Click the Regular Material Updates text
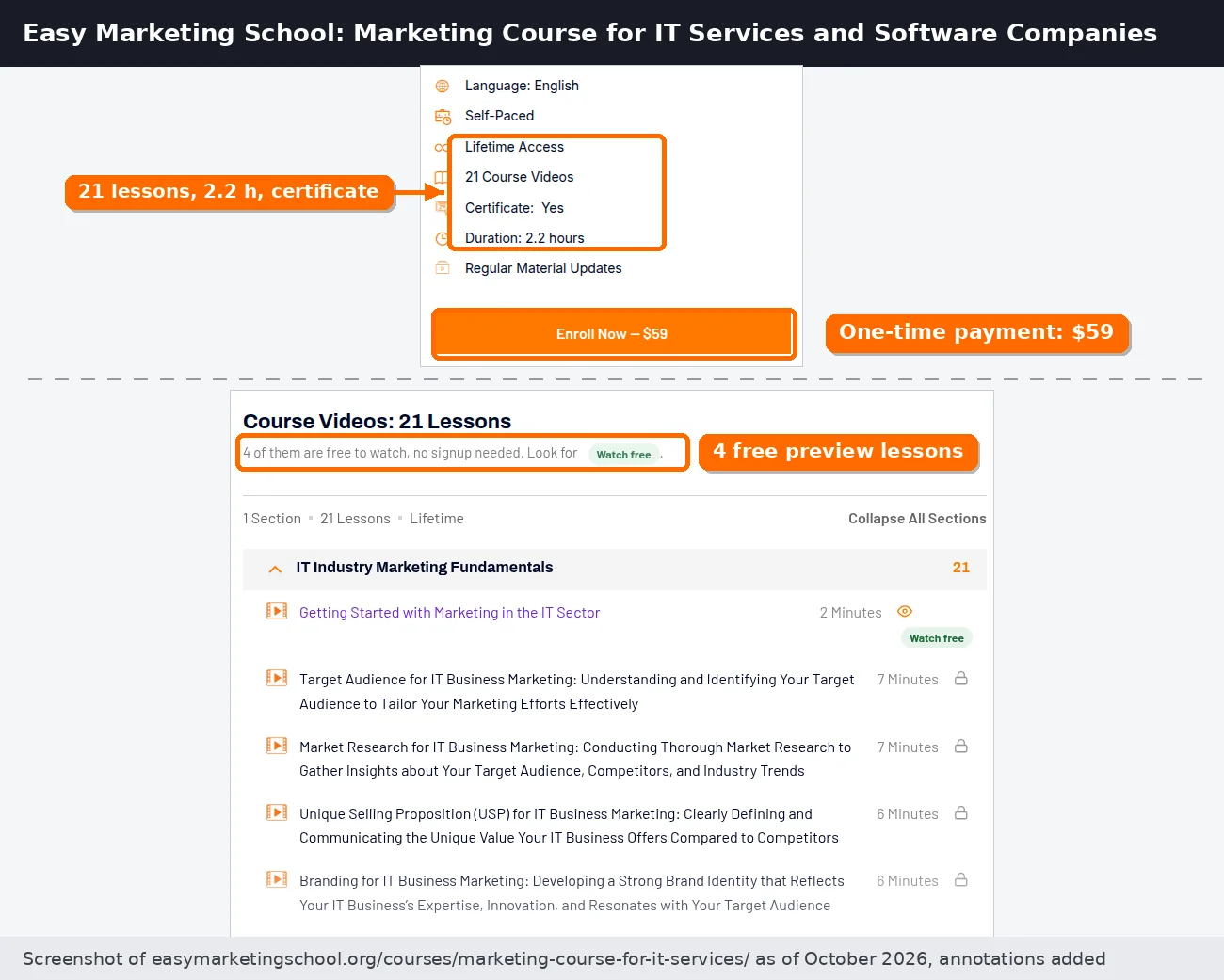This screenshot has height=980, width=1224. (x=543, y=268)
